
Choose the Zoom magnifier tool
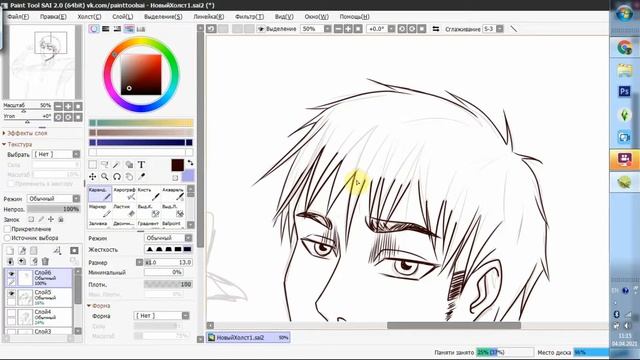tap(104, 177)
